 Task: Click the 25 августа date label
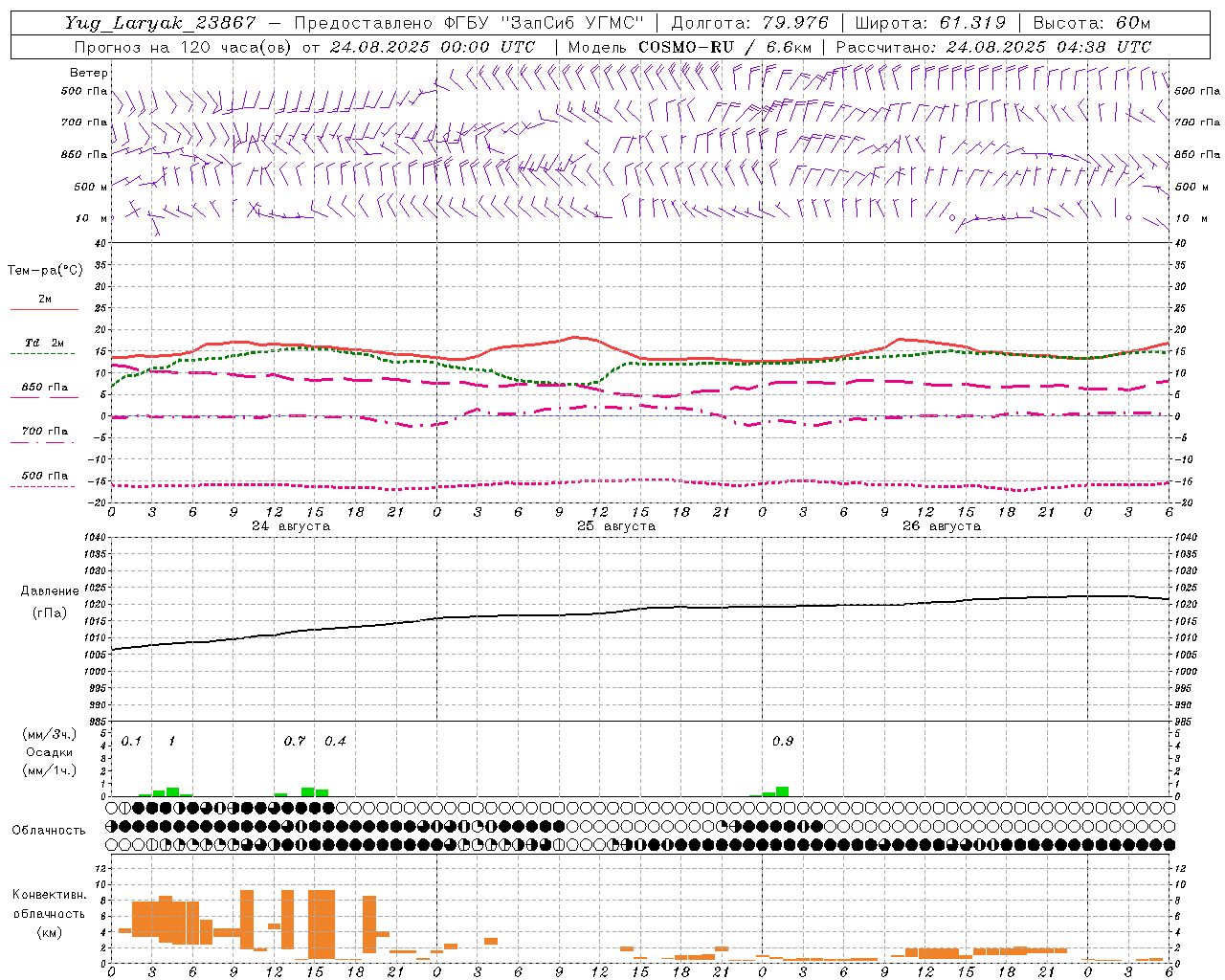click(x=616, y=526)
